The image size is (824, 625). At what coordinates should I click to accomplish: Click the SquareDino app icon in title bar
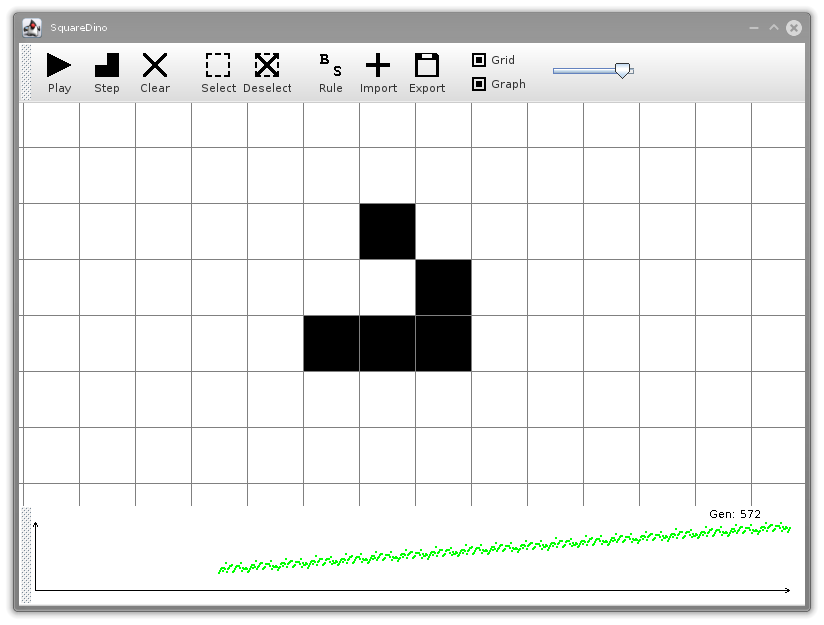pos(32,28)
